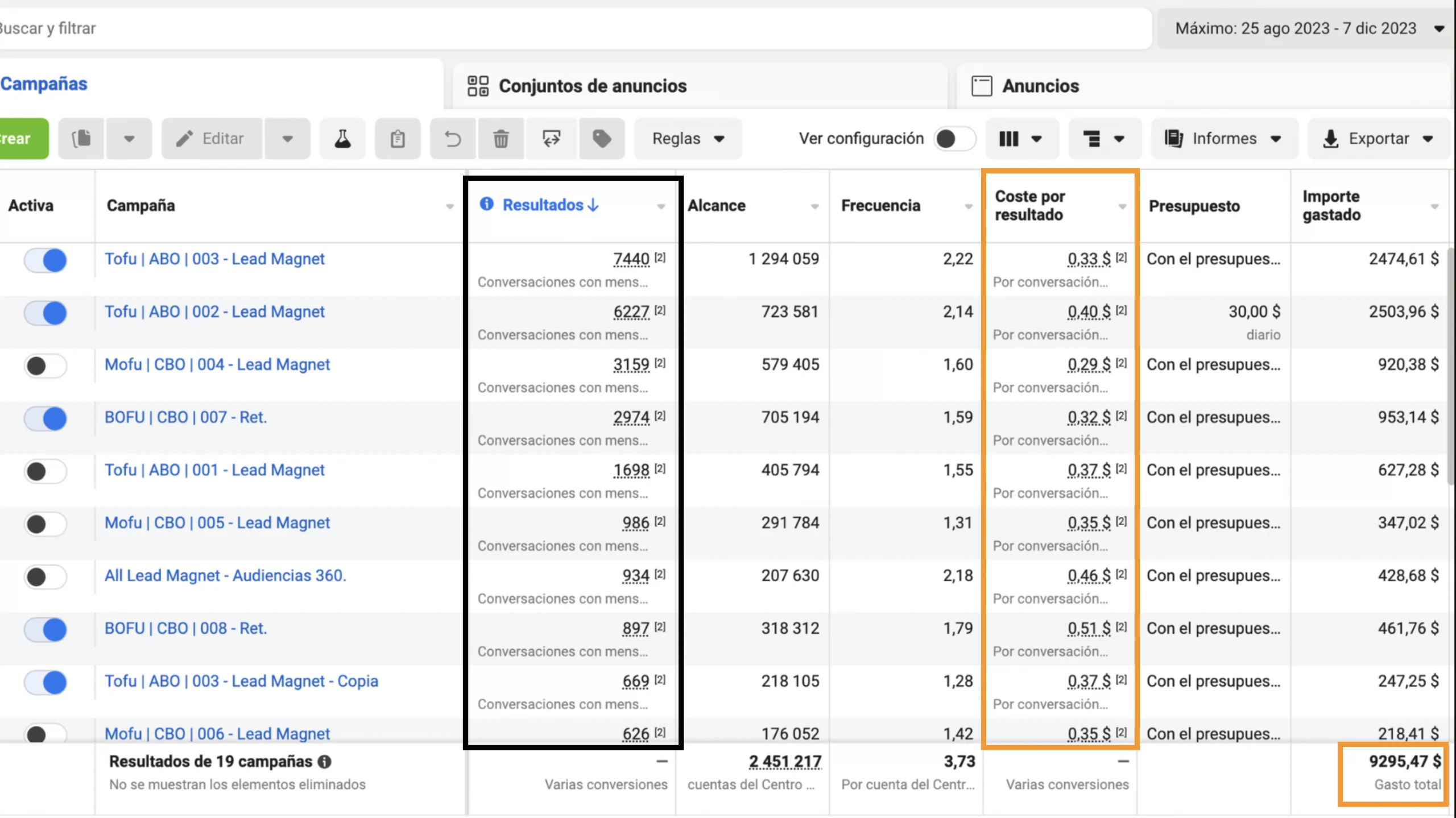Click the tag label icon
The height and width of the screenshot is (818, 1456).
point(602,139)
